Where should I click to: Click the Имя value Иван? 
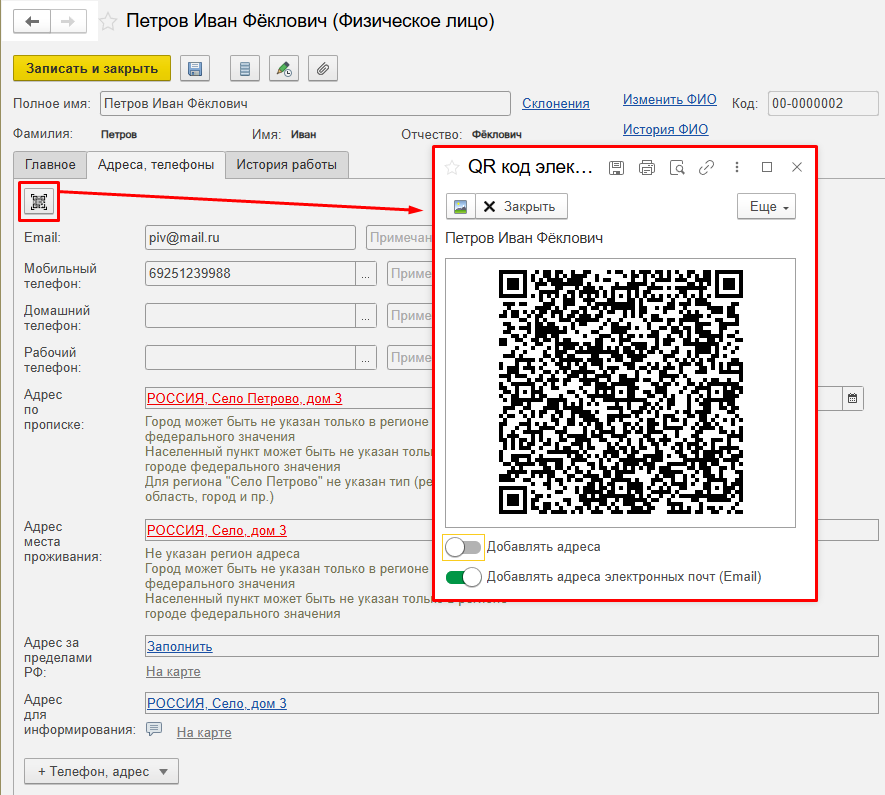pos(303,135)
